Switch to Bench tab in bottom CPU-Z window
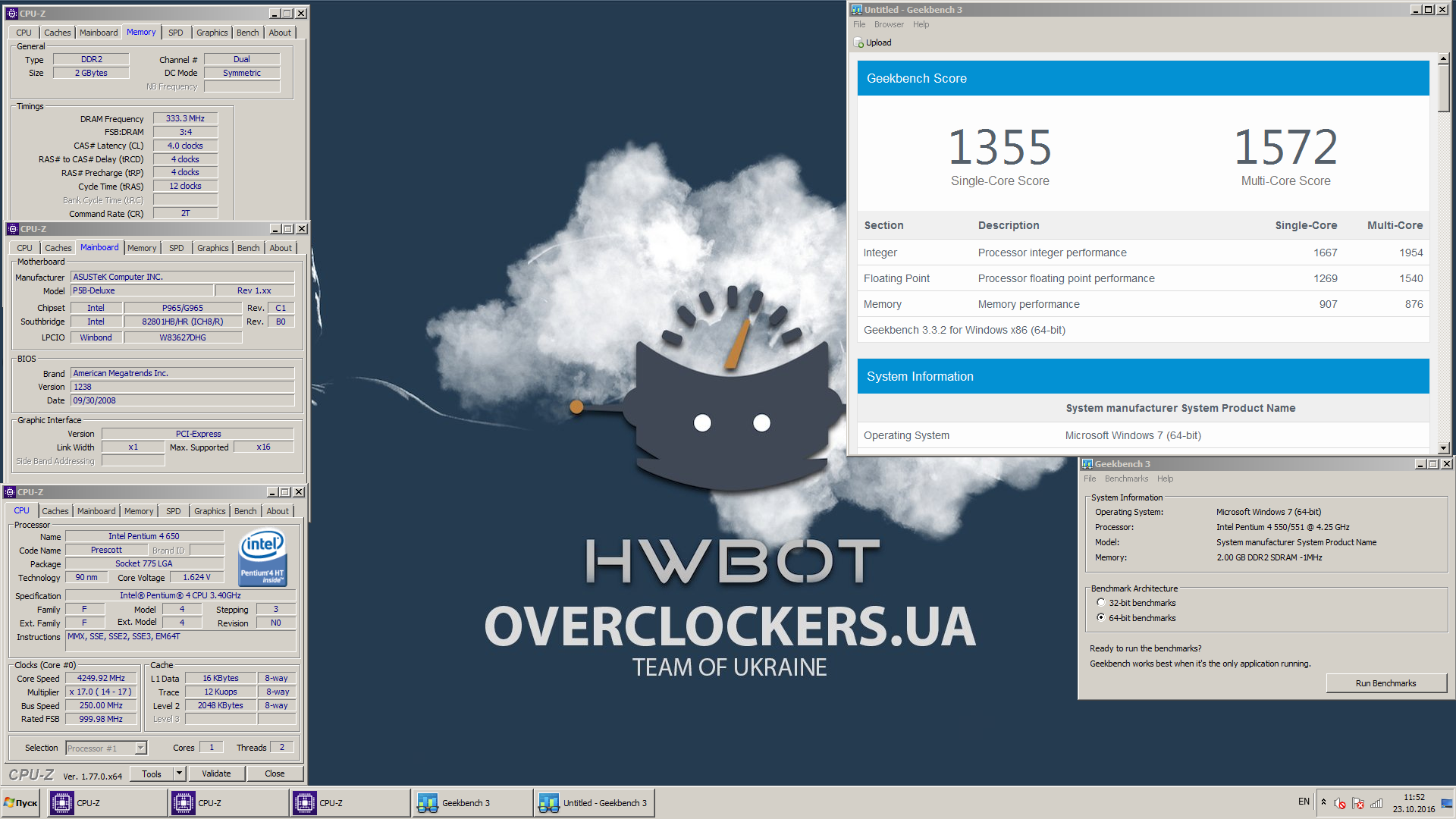The image size is (1456, 819). tap(245, 511)
